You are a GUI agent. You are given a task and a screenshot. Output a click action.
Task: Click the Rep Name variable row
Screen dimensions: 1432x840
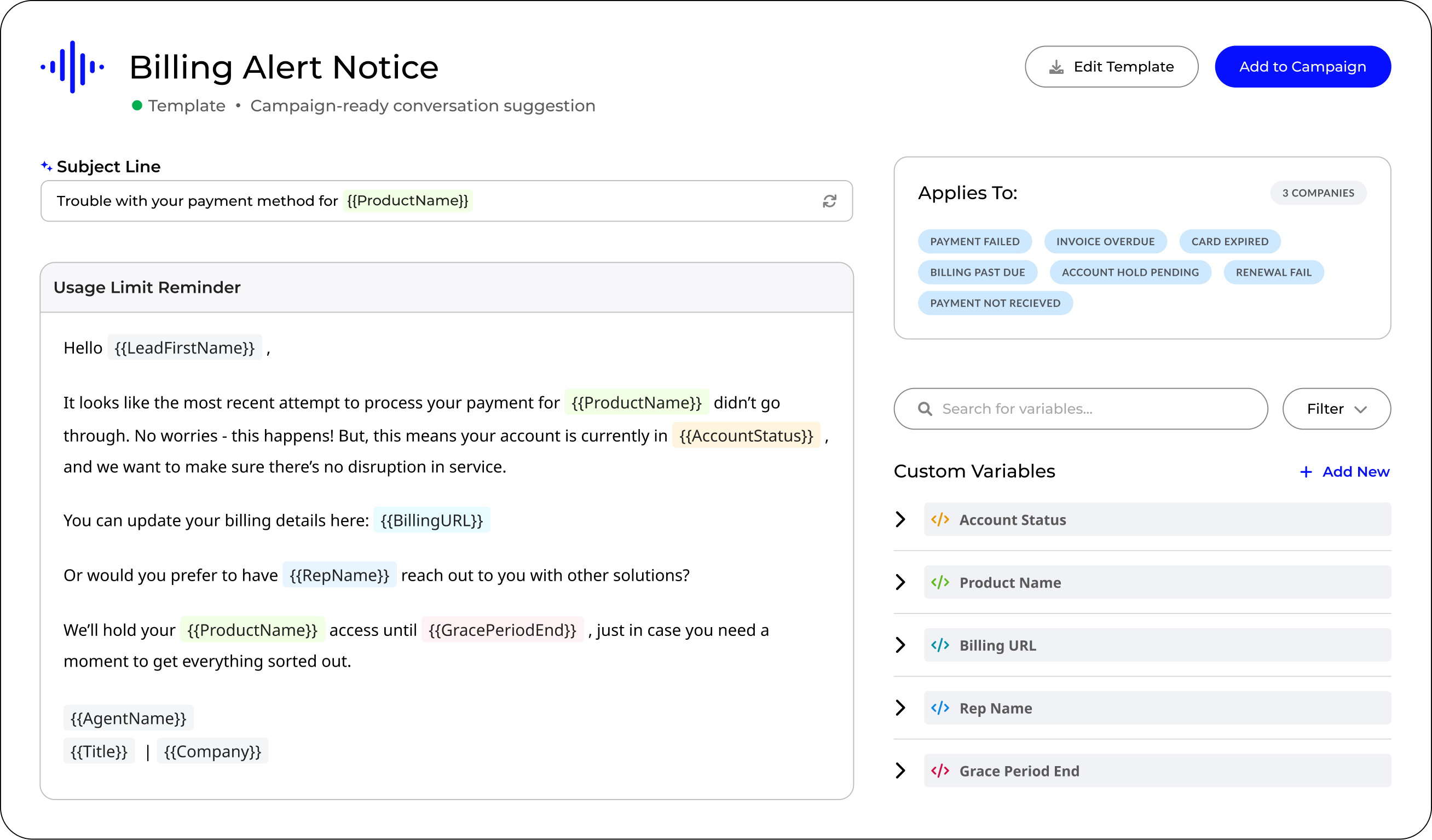[1157, 708]
